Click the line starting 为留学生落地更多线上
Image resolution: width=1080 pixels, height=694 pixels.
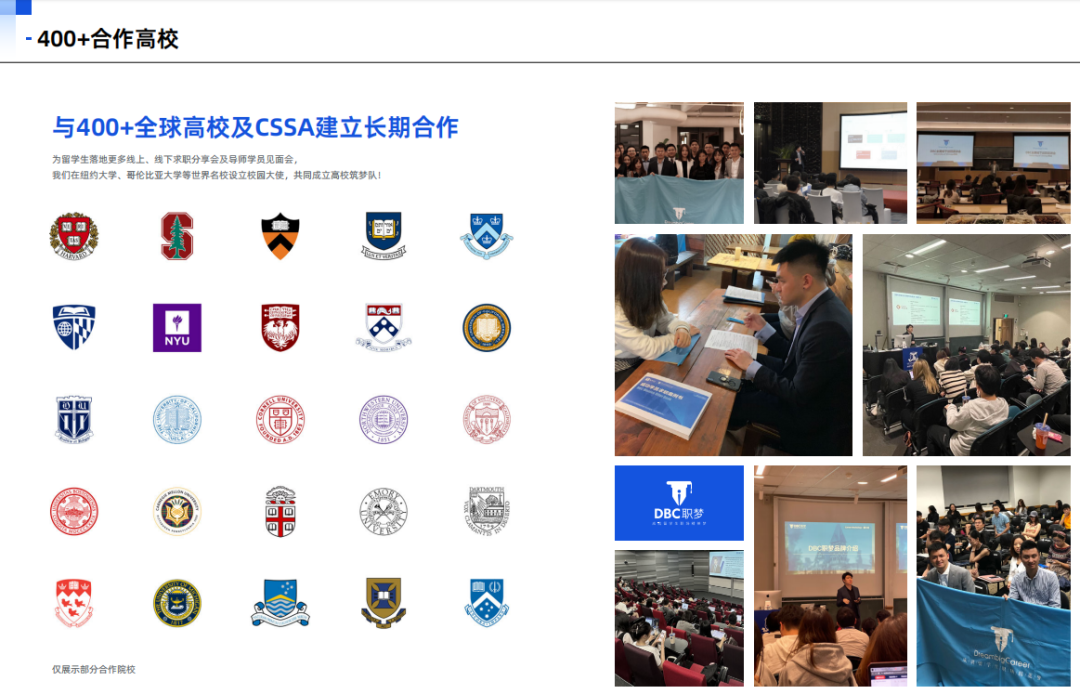pos(175,159)
